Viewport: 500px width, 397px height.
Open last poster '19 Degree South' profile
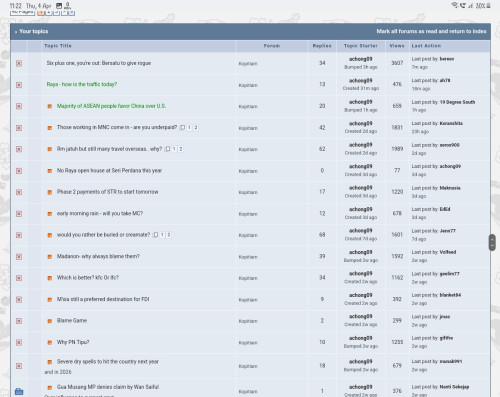pos(457,102)
